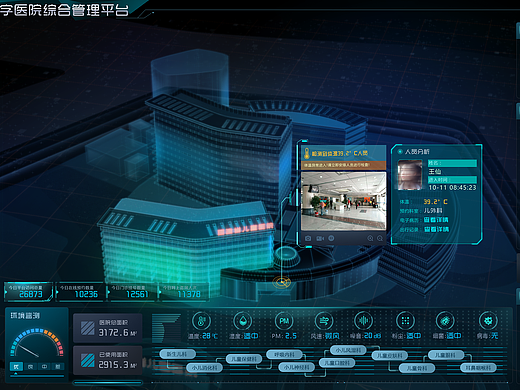Click the zoom out magnifier under video

pyautogui.click(x=380, y=238)
